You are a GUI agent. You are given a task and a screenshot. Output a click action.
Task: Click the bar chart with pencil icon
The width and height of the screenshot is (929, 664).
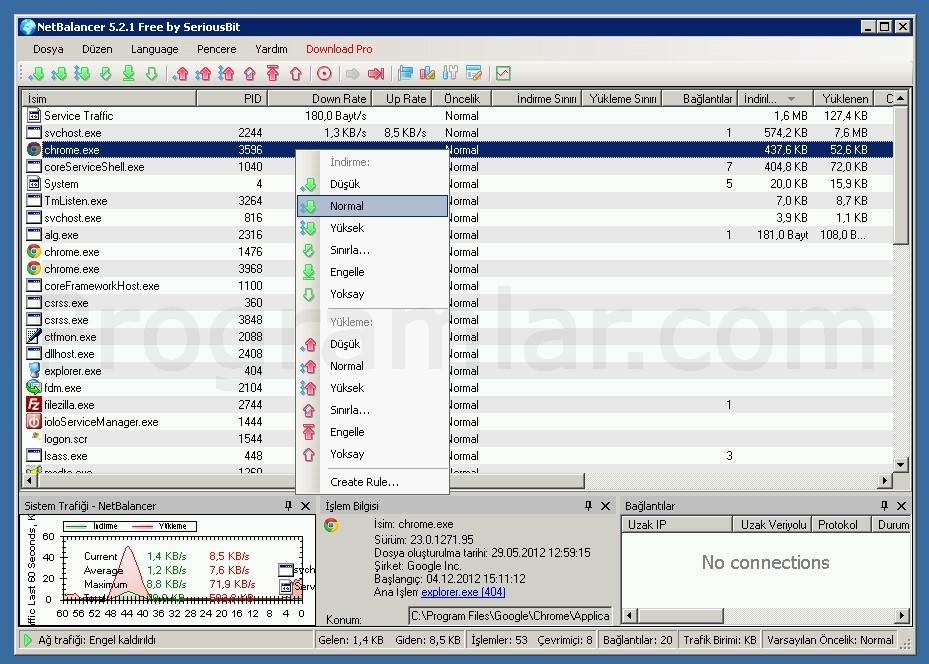[428, 73]
